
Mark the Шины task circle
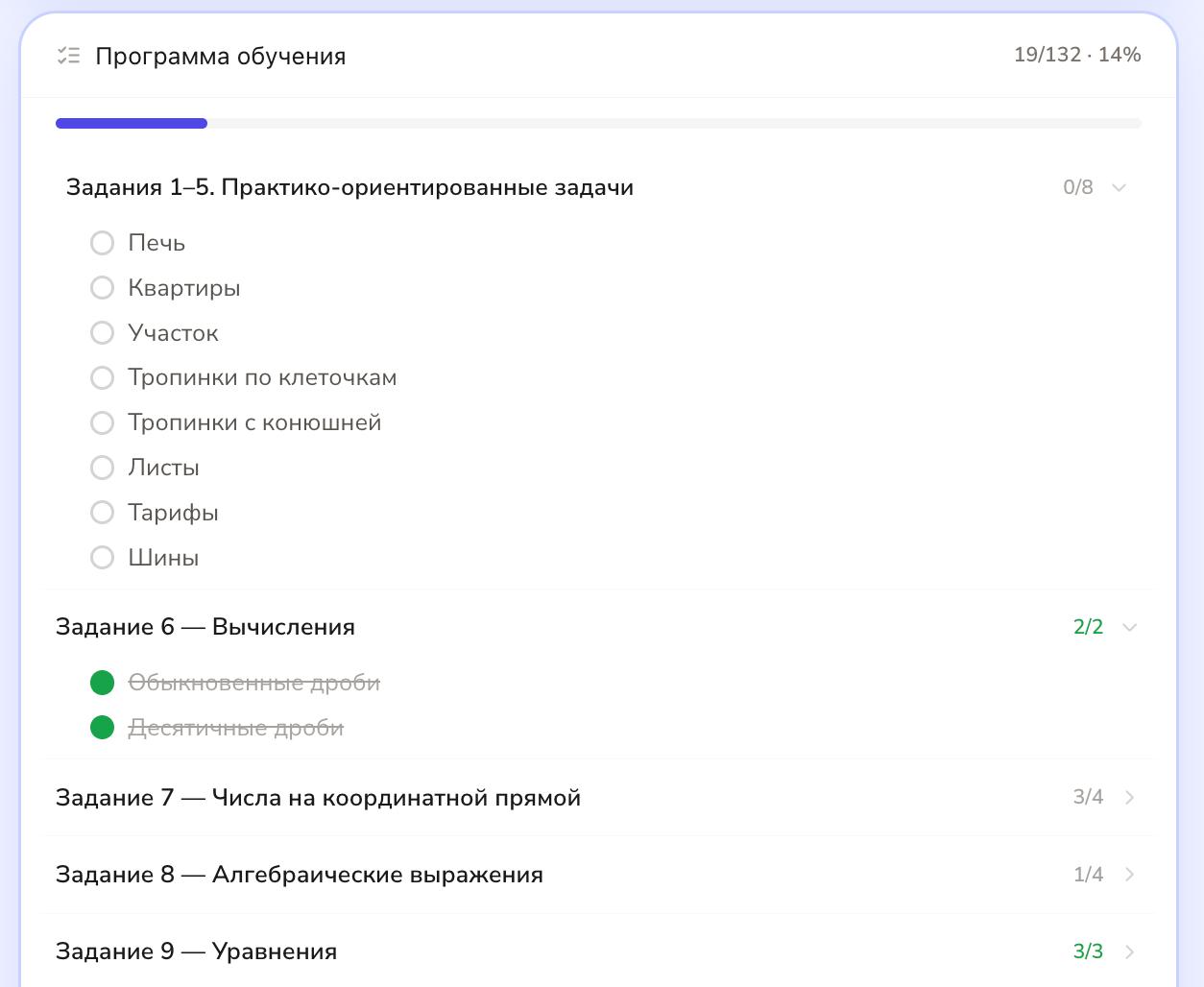(102, 558)
